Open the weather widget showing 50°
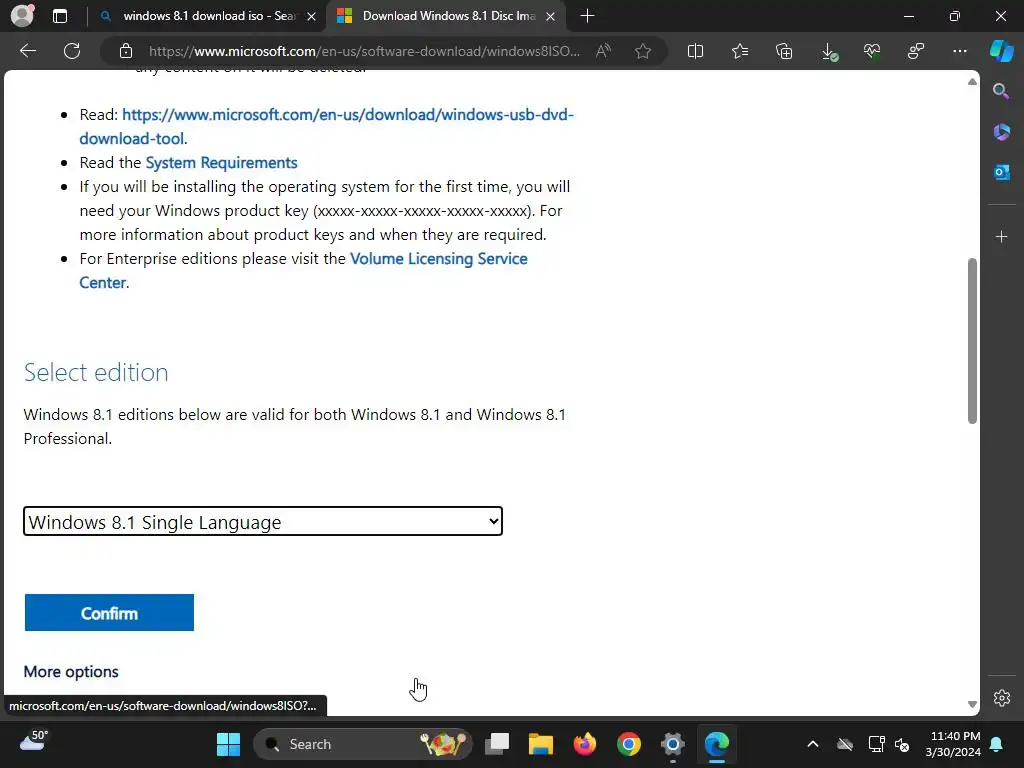Screen dimensions: 1024x768 point(34,741)
